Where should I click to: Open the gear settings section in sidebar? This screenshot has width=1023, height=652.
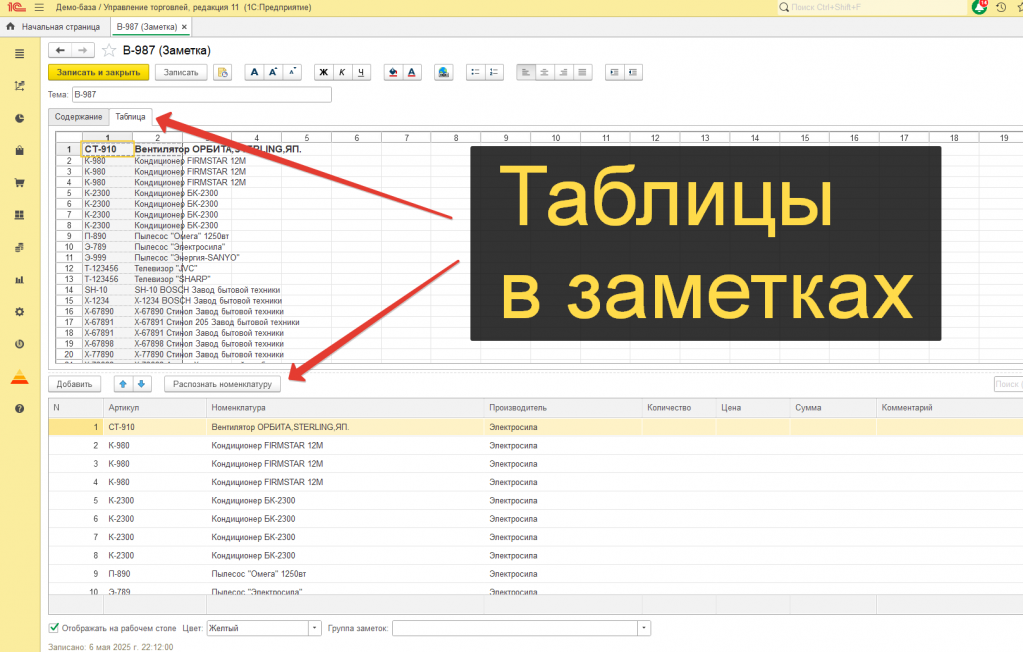coord(20,312)
